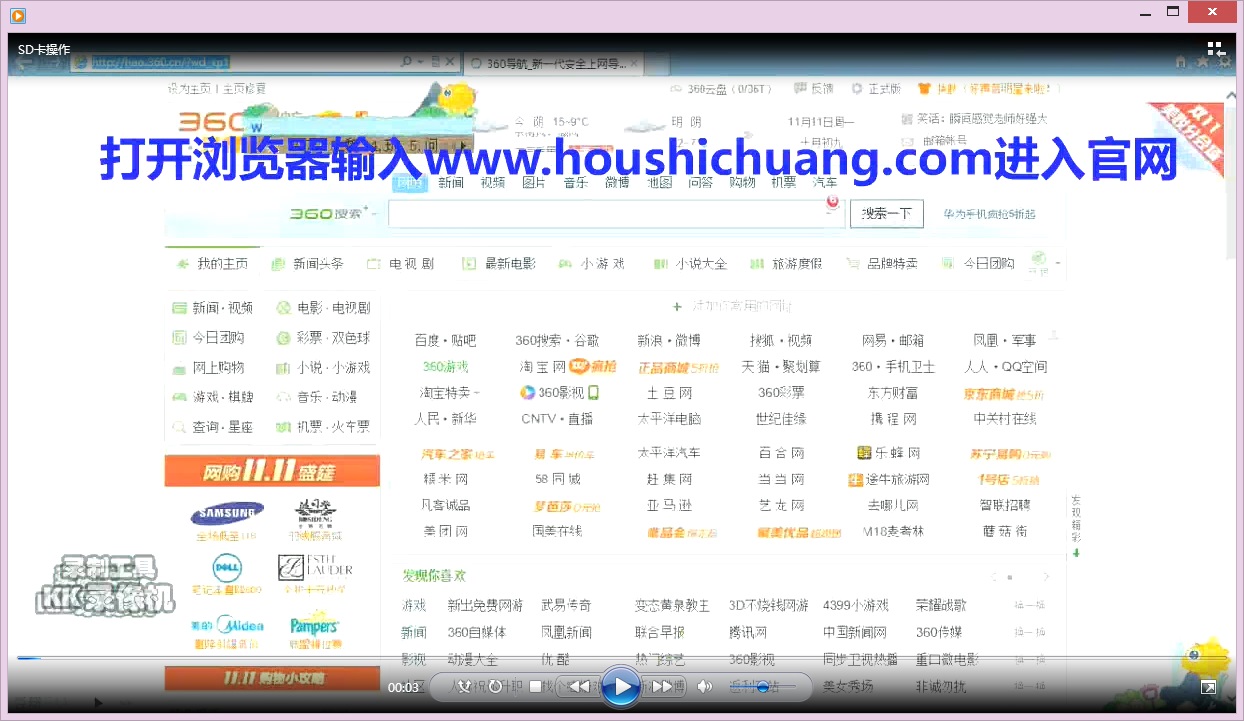Open the address bar dropdown arrow
1244x721 pixels.
(420, 62)
